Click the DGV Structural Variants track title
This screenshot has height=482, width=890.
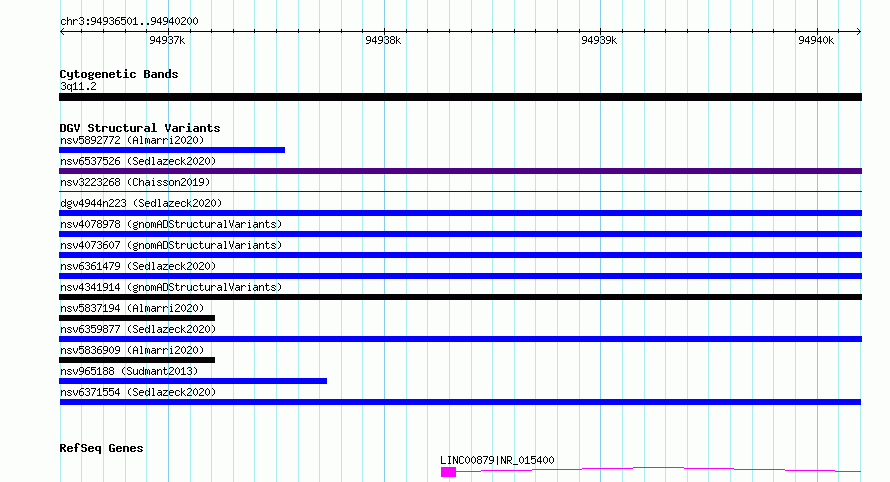(140, 128)
